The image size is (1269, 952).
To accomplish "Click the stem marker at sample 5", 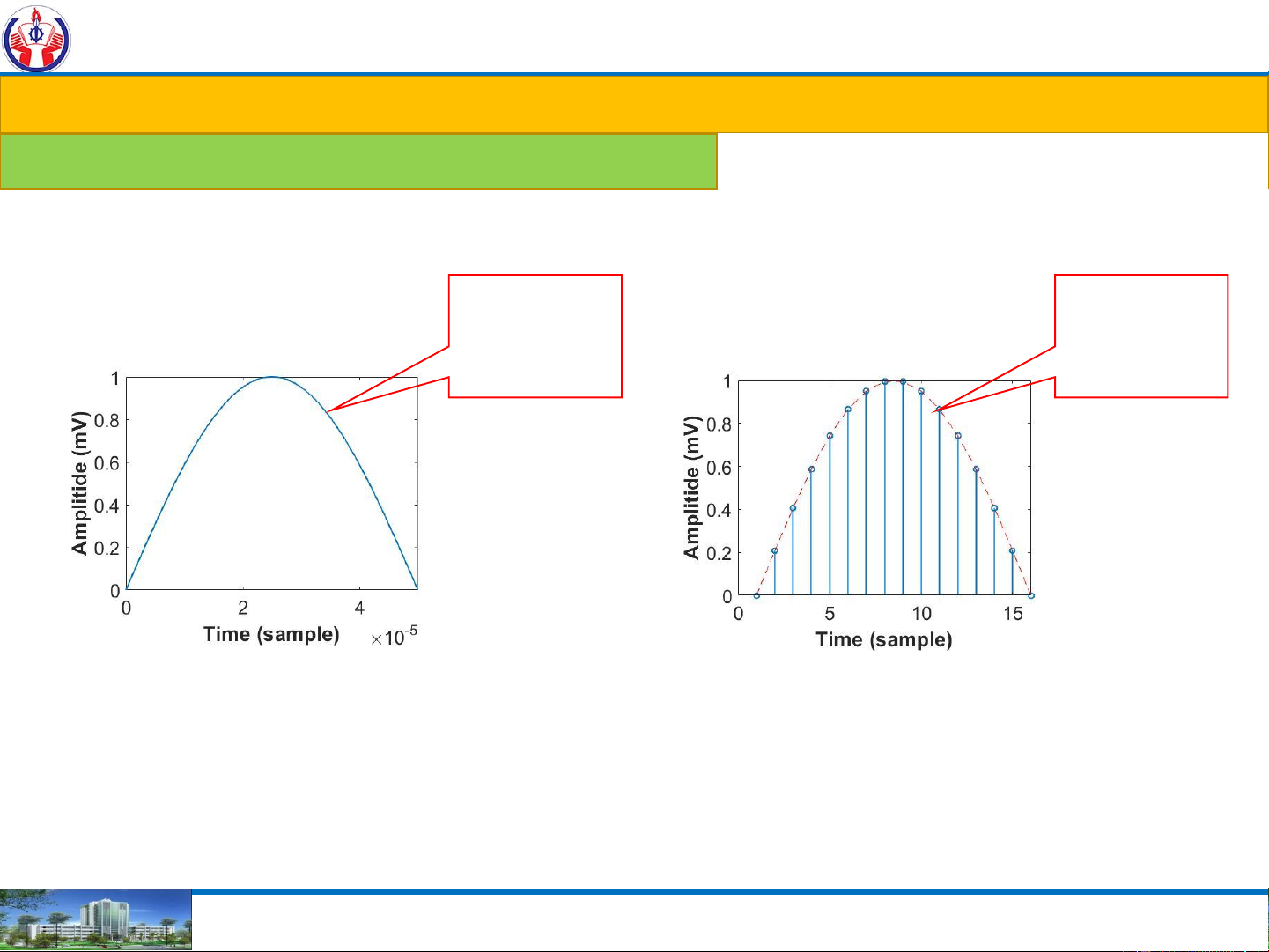I will tap(830, 436).
